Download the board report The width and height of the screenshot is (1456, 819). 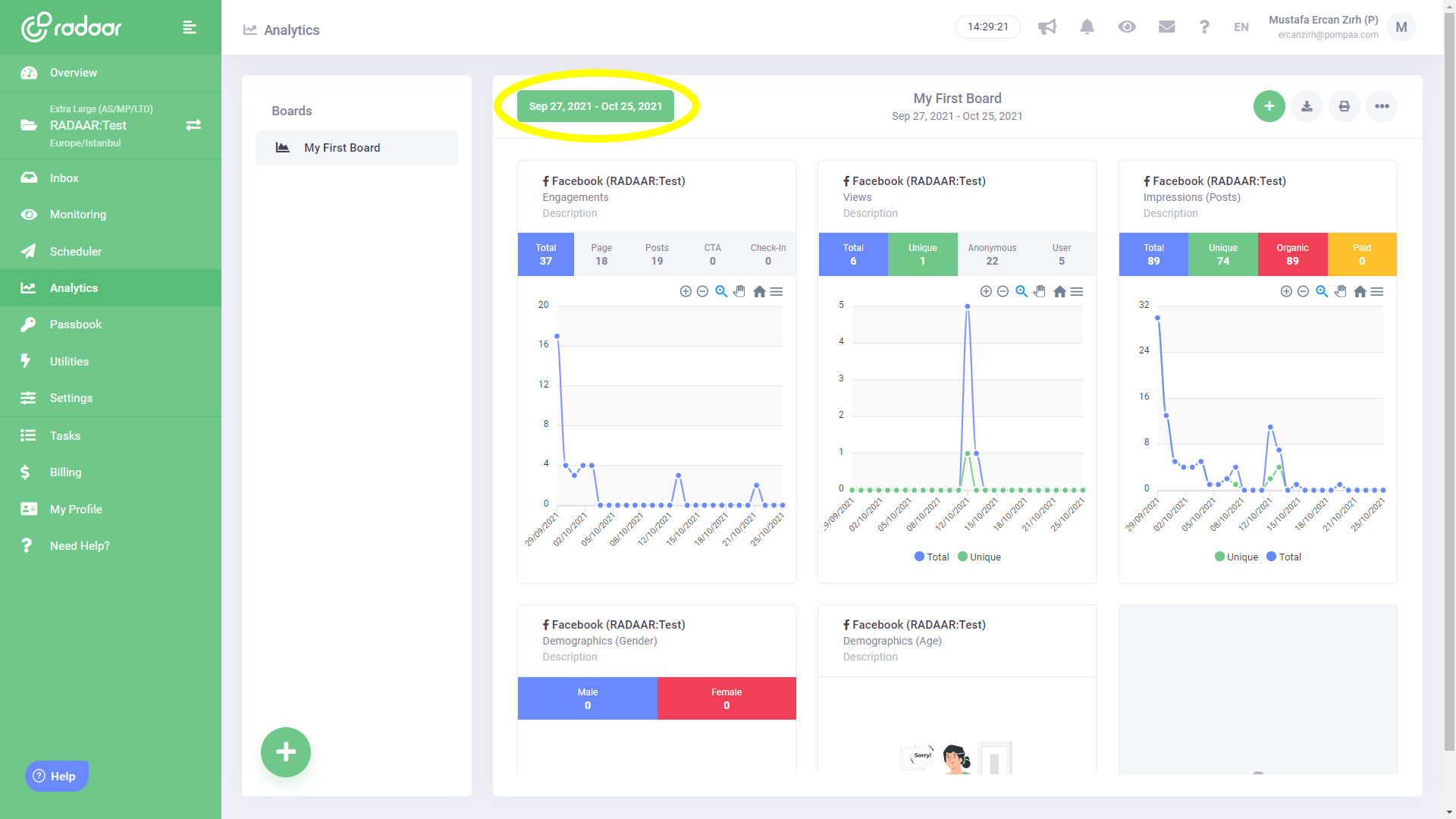click(1307, 106)
